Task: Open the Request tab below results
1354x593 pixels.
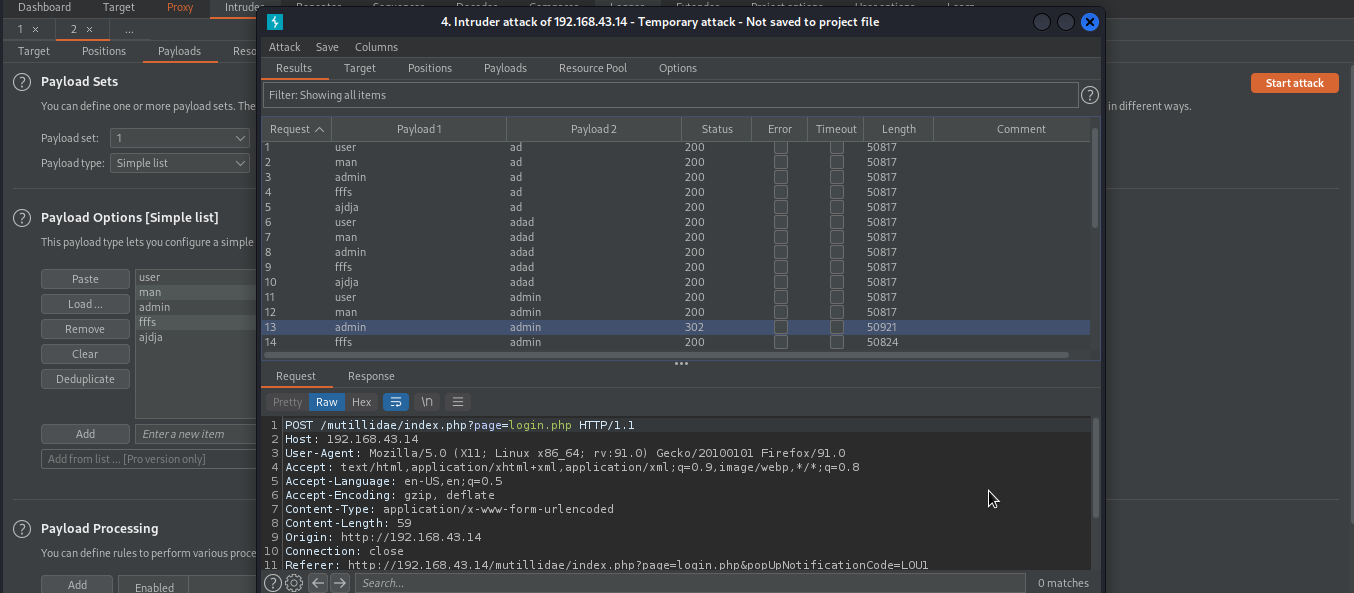Action: pyautogui.click(x=296, y=376)
